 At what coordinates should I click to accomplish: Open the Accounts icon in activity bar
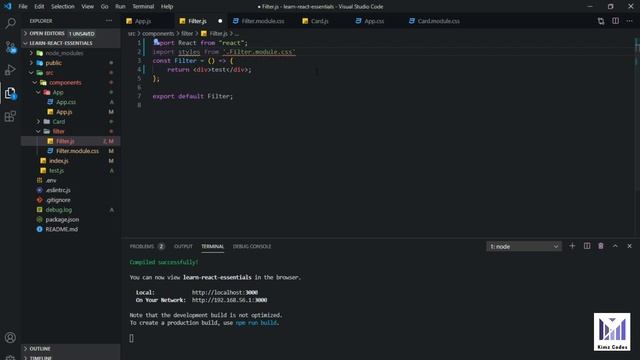click(10, 338)
